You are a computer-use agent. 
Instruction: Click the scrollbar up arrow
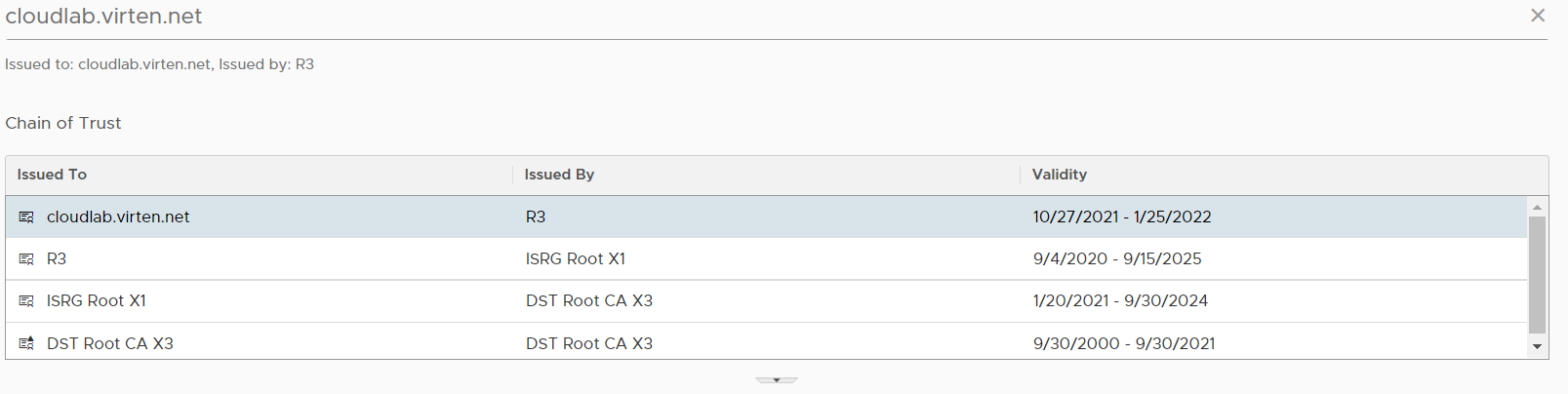tap(1537, 207)
